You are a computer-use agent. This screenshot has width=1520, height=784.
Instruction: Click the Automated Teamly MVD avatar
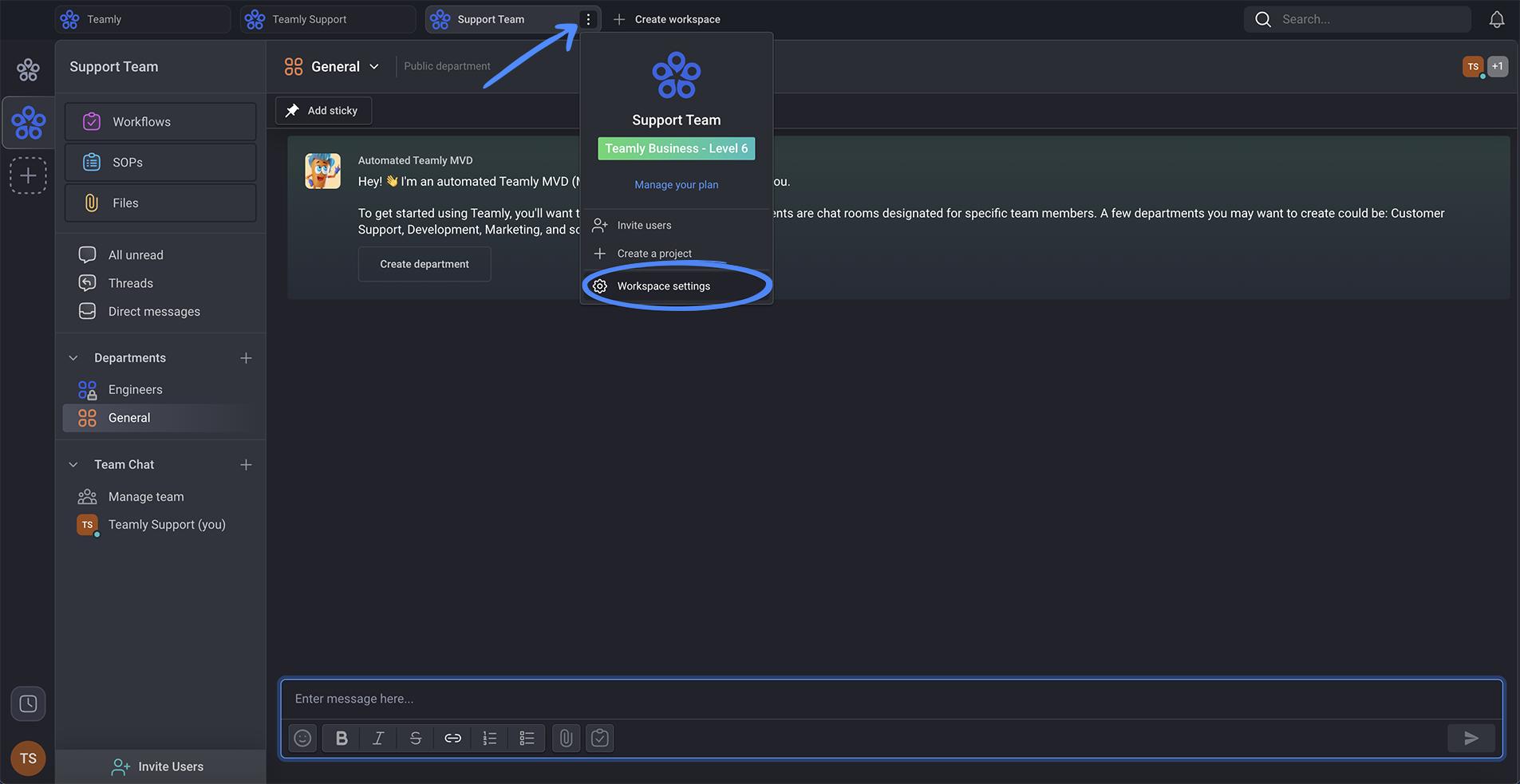pyautogui.click(x=322, y=171)
